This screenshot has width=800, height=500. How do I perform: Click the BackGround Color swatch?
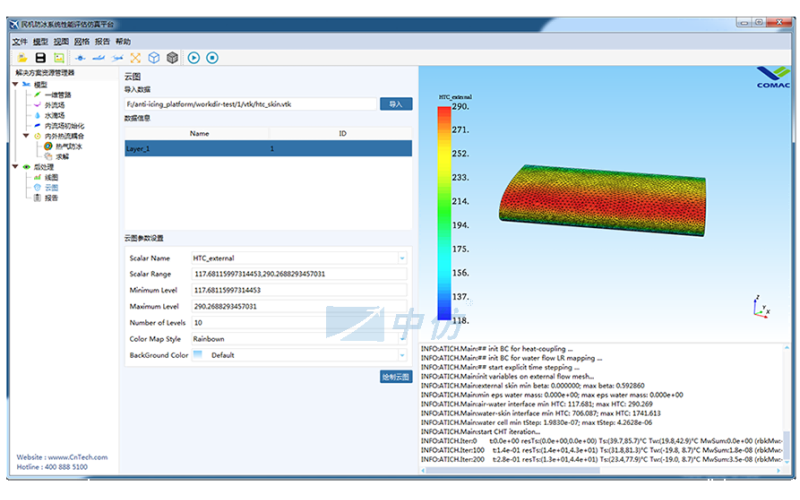[x=198, y=355]
